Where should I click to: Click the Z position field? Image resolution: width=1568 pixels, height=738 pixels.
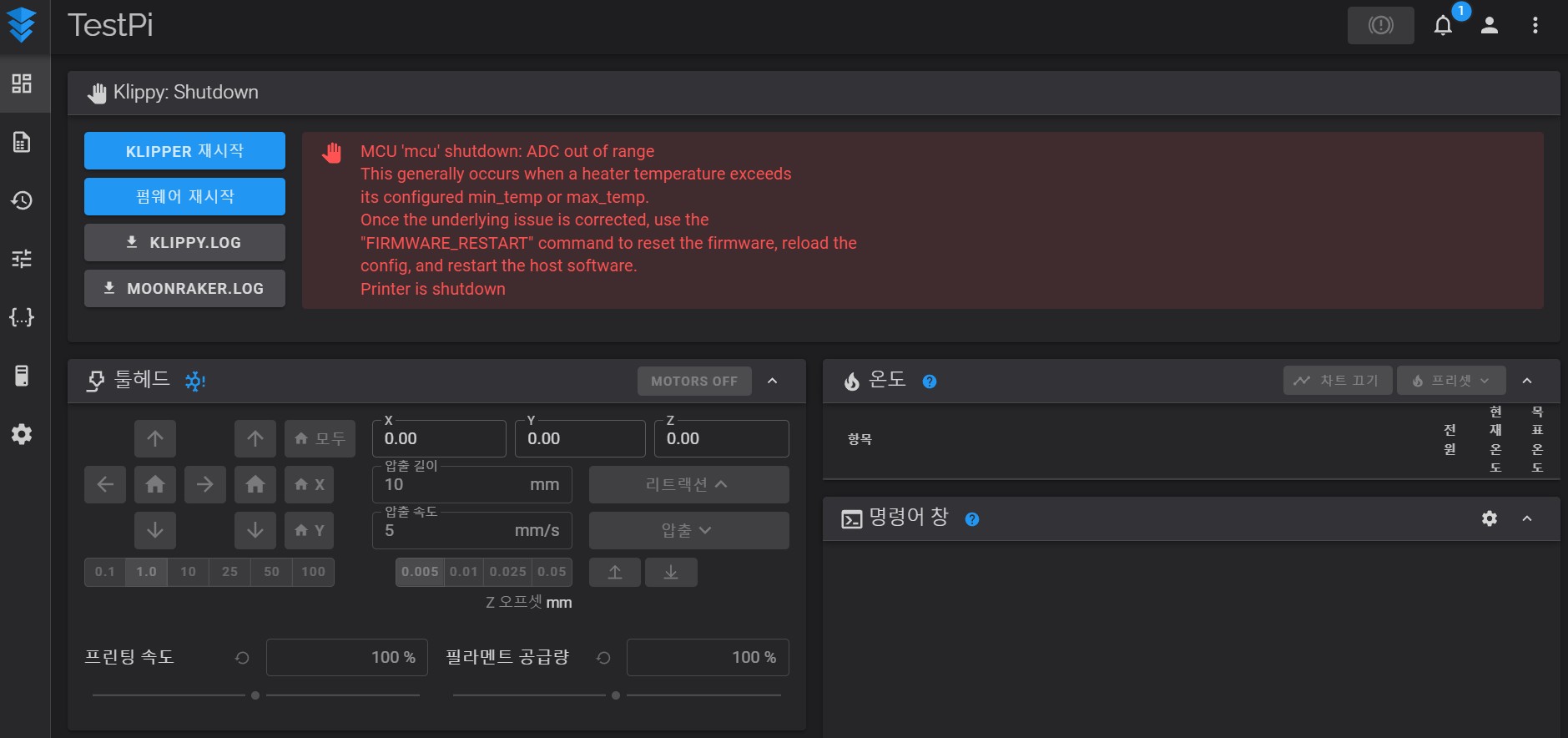click(x=722, y=438)
